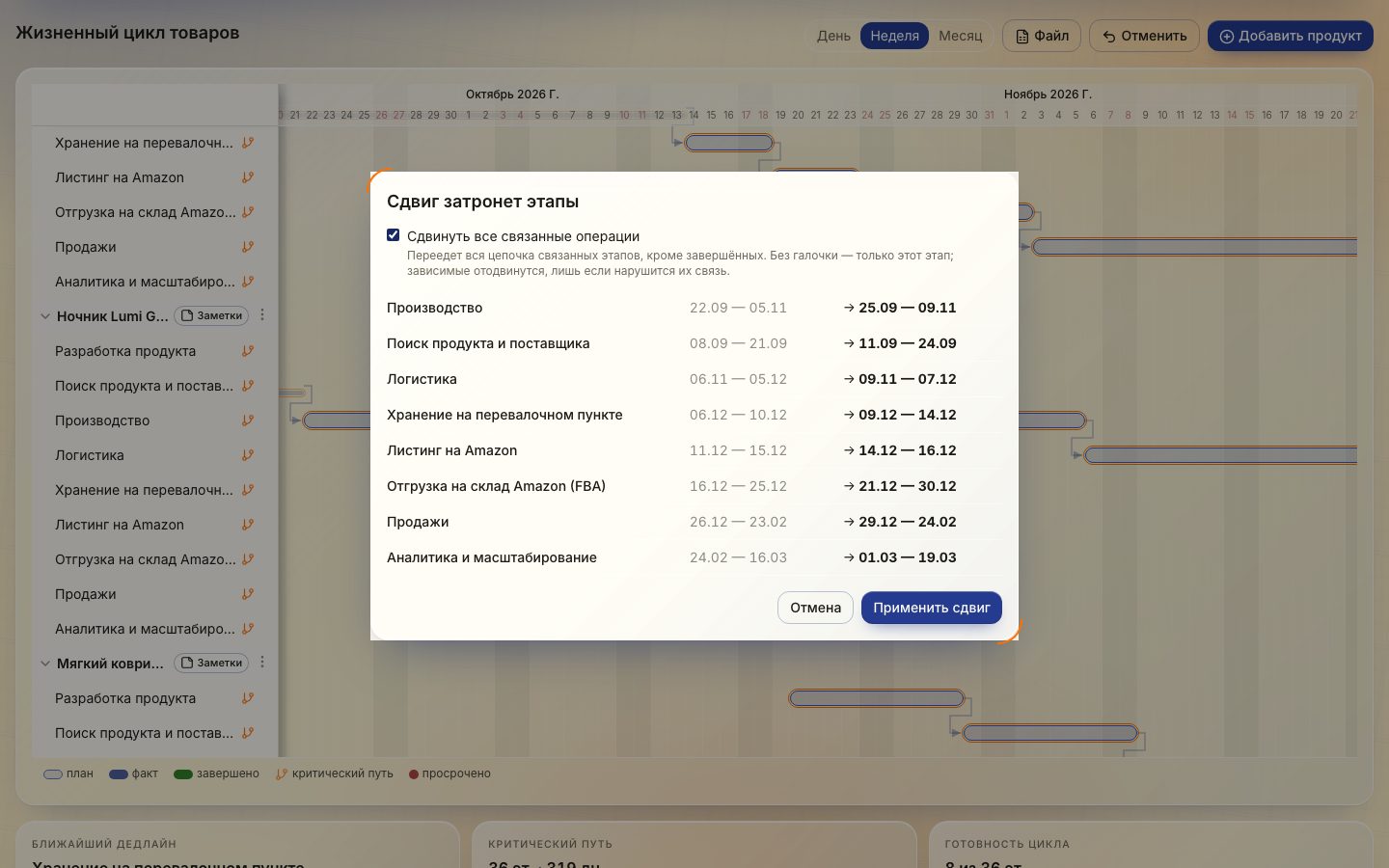Open the three-dot menu for Ночник Lumi
This screenshot has width=1389, height=868.
pos(262,315)
